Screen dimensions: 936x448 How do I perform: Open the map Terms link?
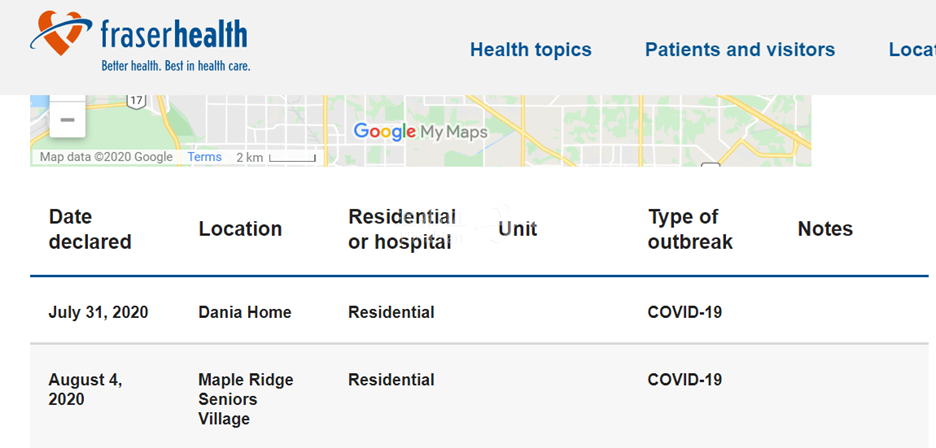pyautogui.click(x=205, y=157)
